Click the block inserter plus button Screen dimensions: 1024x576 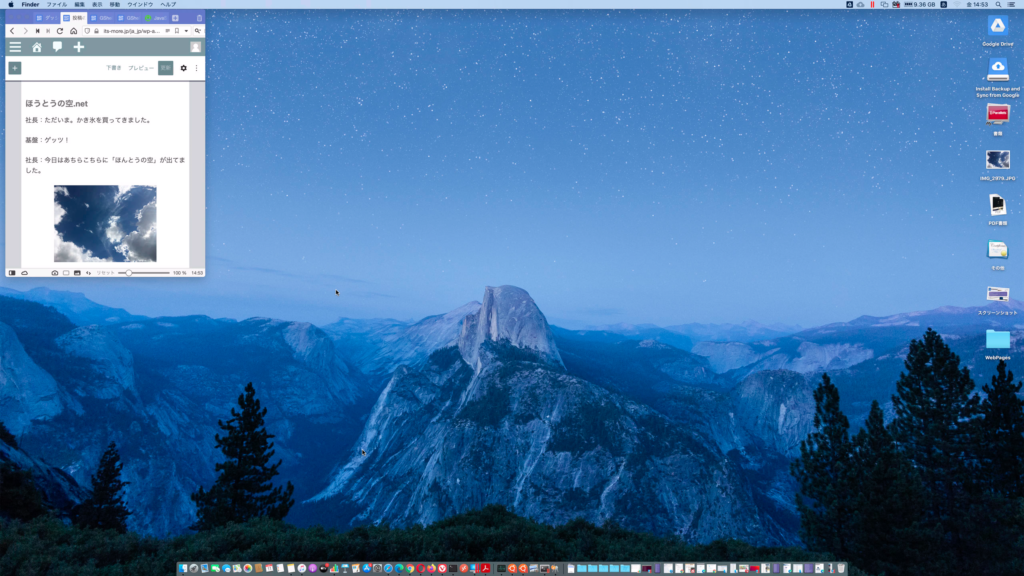[x=14, y=68]
